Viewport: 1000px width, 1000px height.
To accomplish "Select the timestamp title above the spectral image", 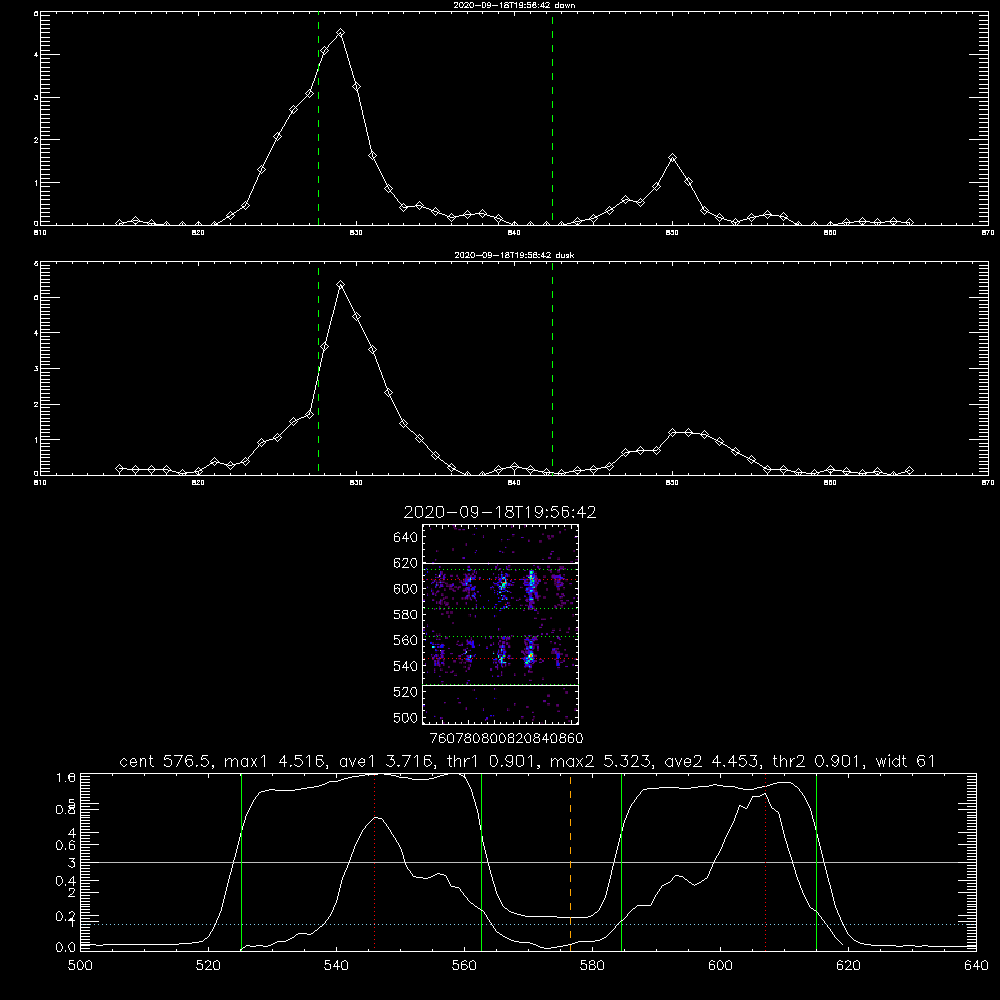I will point(500,512).
